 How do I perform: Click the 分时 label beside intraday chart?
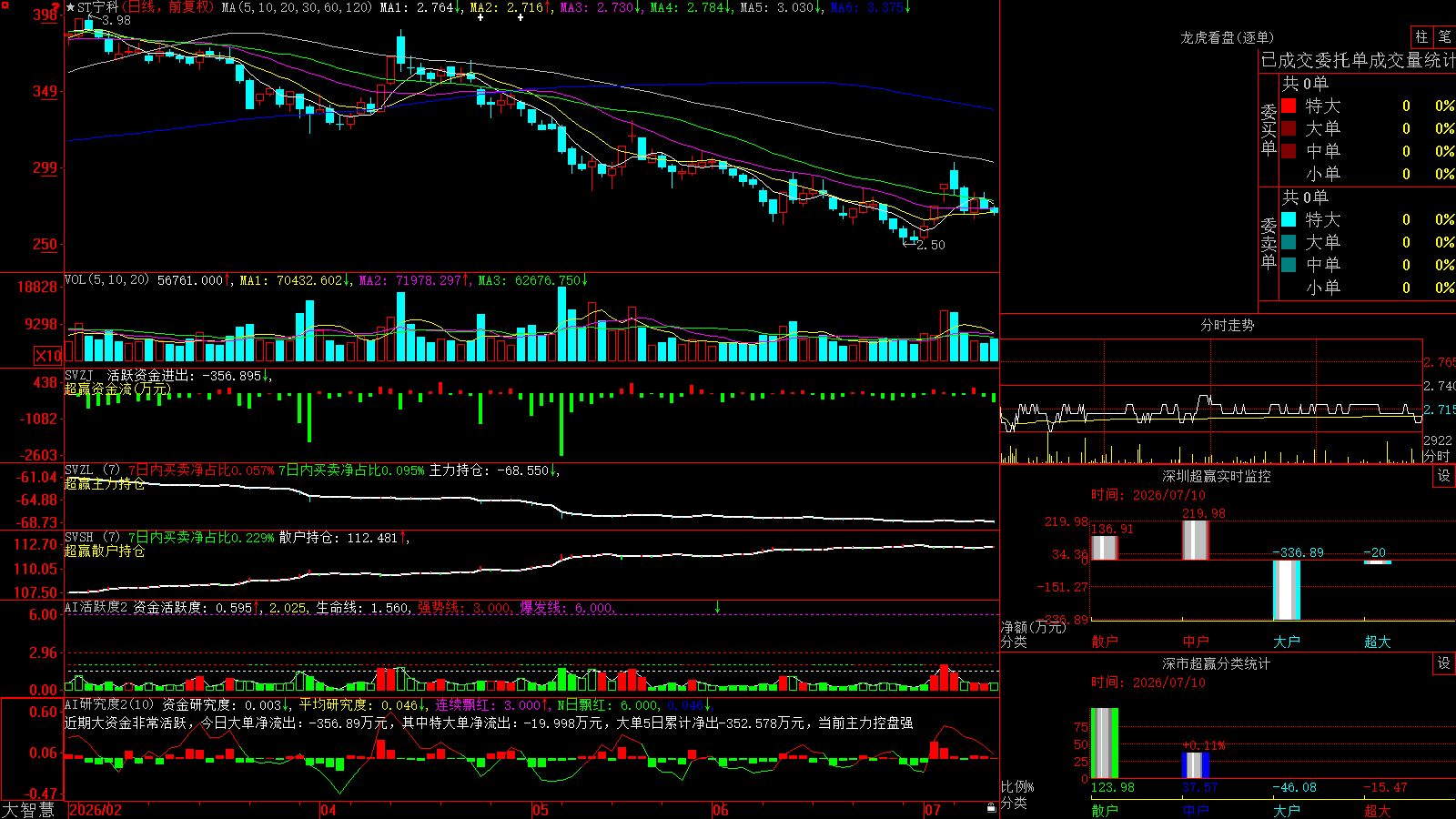(1436, 456)
